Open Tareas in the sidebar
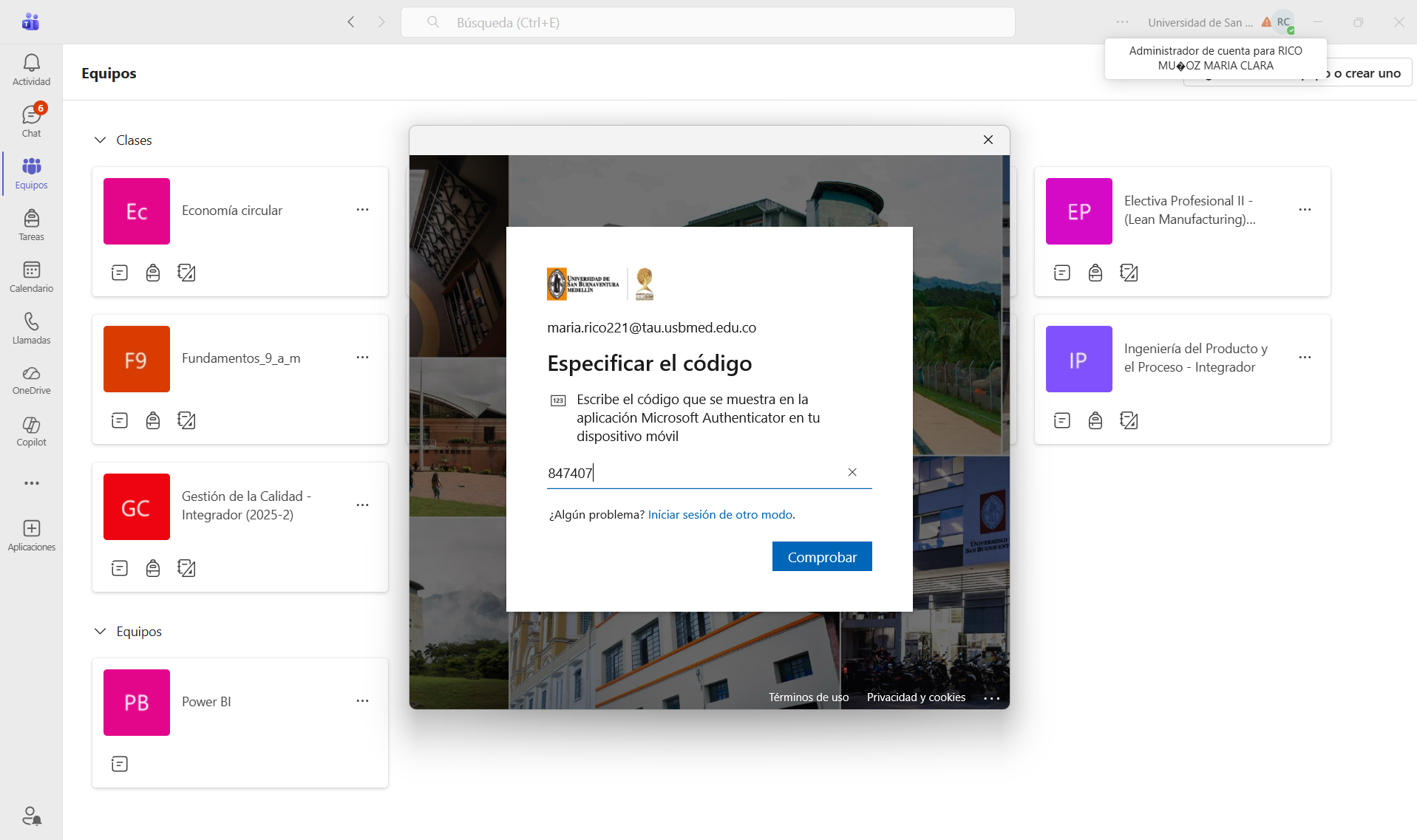 coord(31,225)
